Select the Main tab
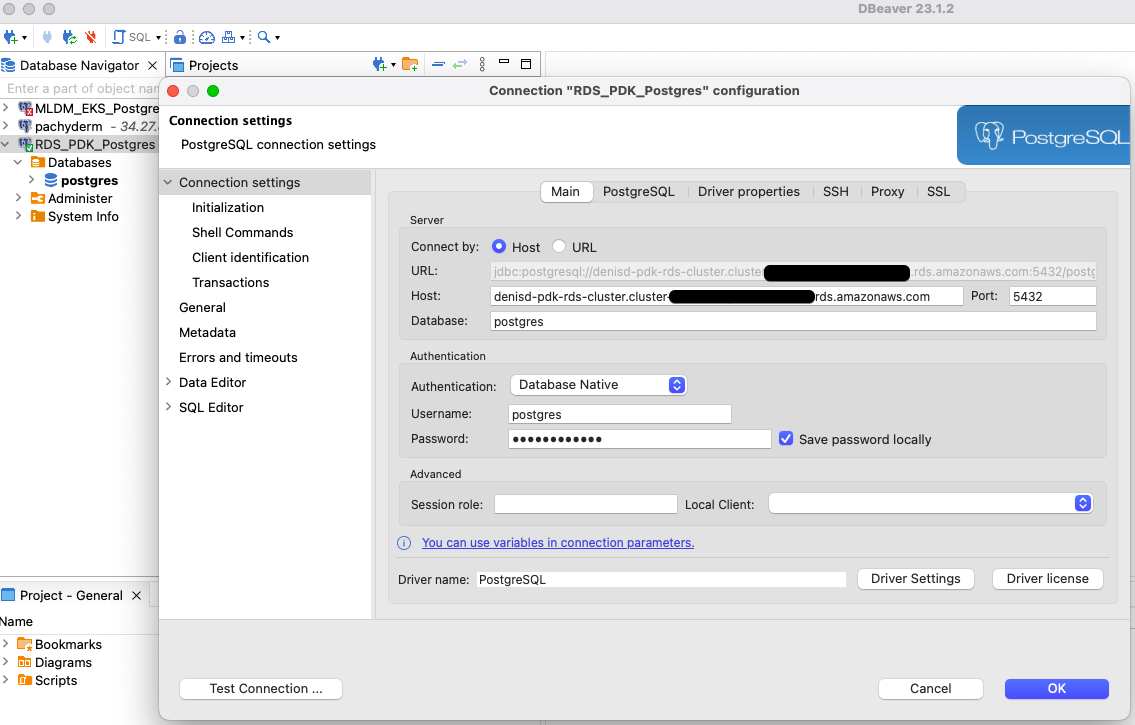Viewport: 1135px width, 725px height. click(565, 192)
